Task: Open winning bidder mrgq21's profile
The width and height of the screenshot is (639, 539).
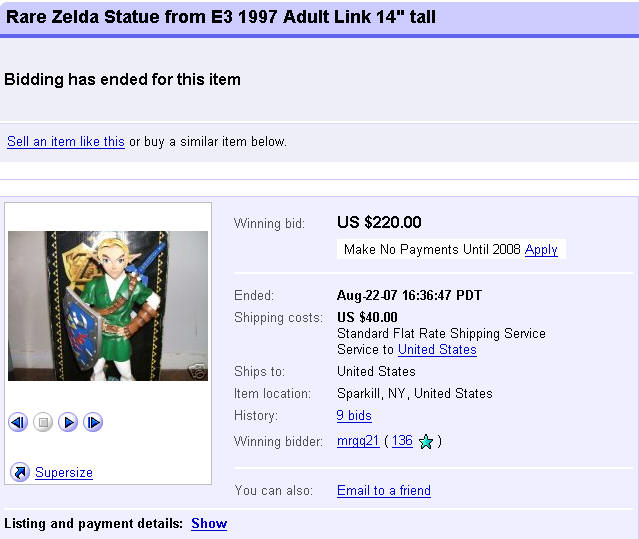Action: click(x=358, y=441)
